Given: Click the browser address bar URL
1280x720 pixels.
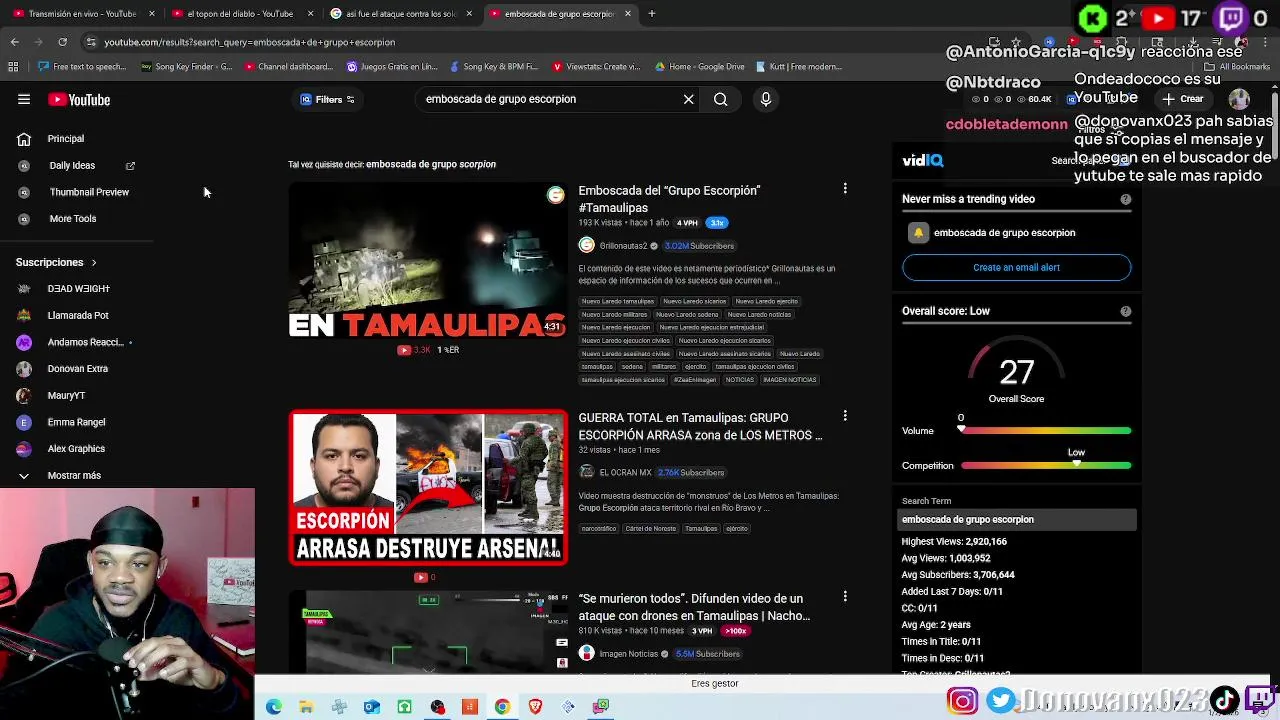Looking at the screenshot, I should click(250, 42).
